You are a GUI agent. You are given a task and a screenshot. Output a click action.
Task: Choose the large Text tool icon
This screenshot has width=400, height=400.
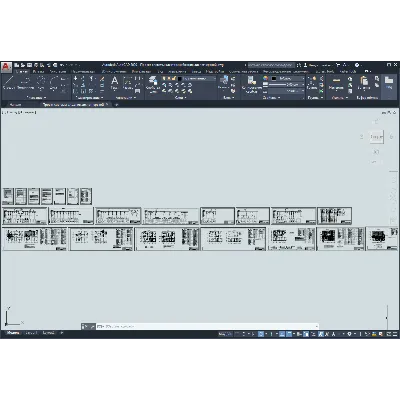click(x=114, y=83)
